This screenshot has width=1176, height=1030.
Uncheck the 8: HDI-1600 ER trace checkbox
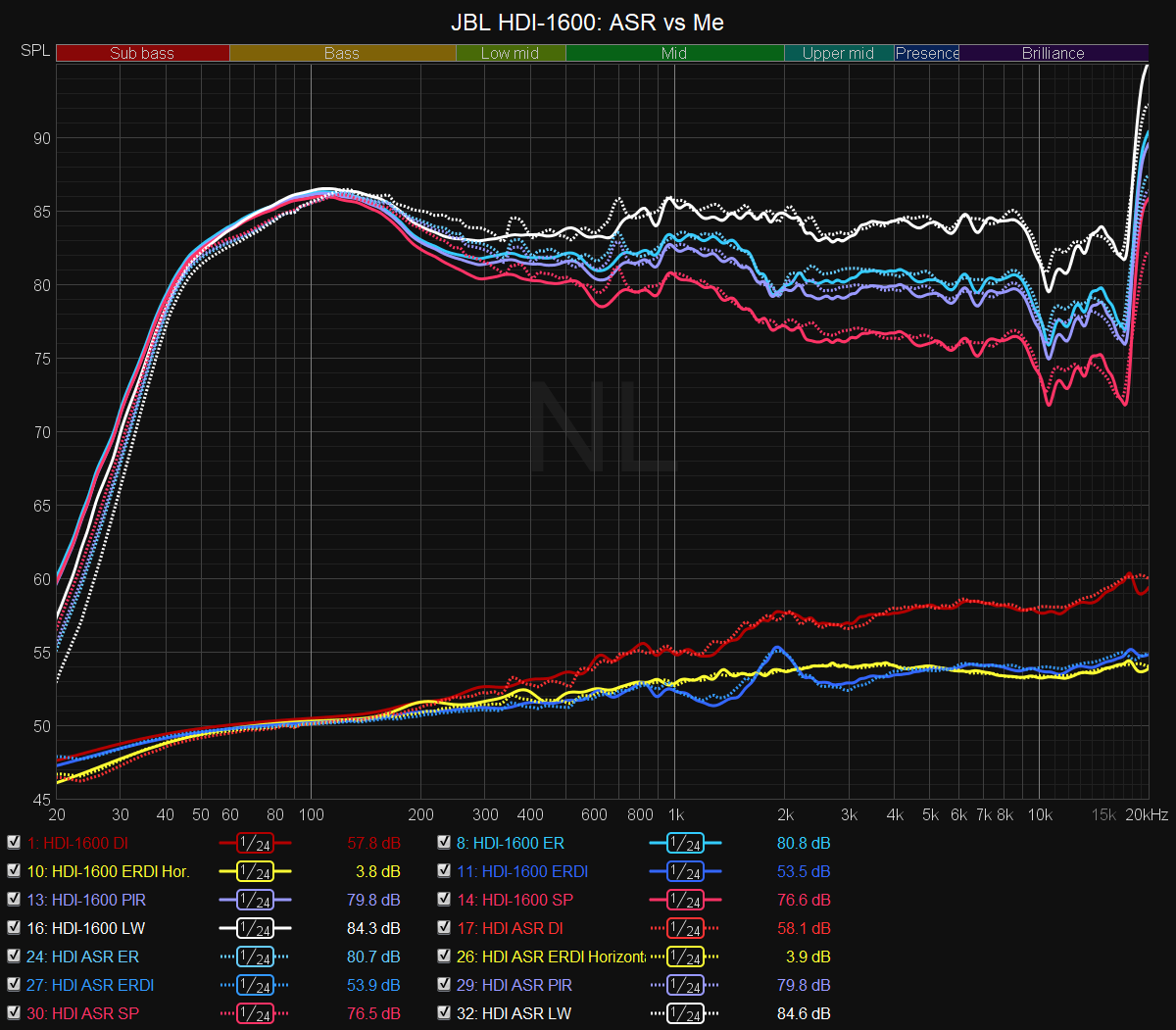444,843
